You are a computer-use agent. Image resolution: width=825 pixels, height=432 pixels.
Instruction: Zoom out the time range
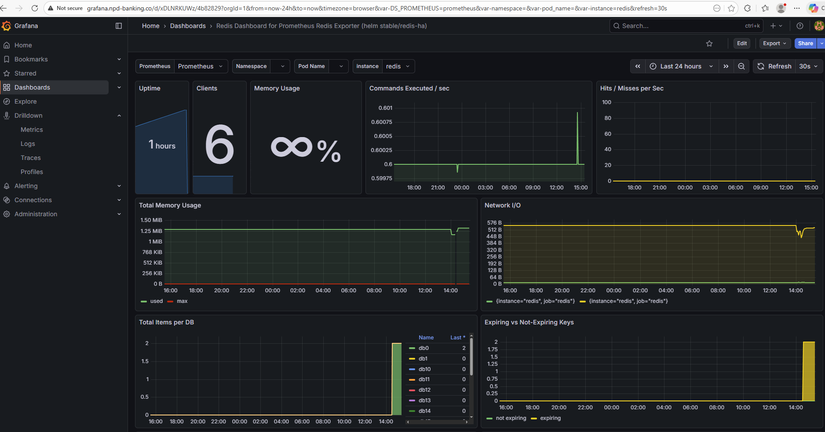click(741, 66)
